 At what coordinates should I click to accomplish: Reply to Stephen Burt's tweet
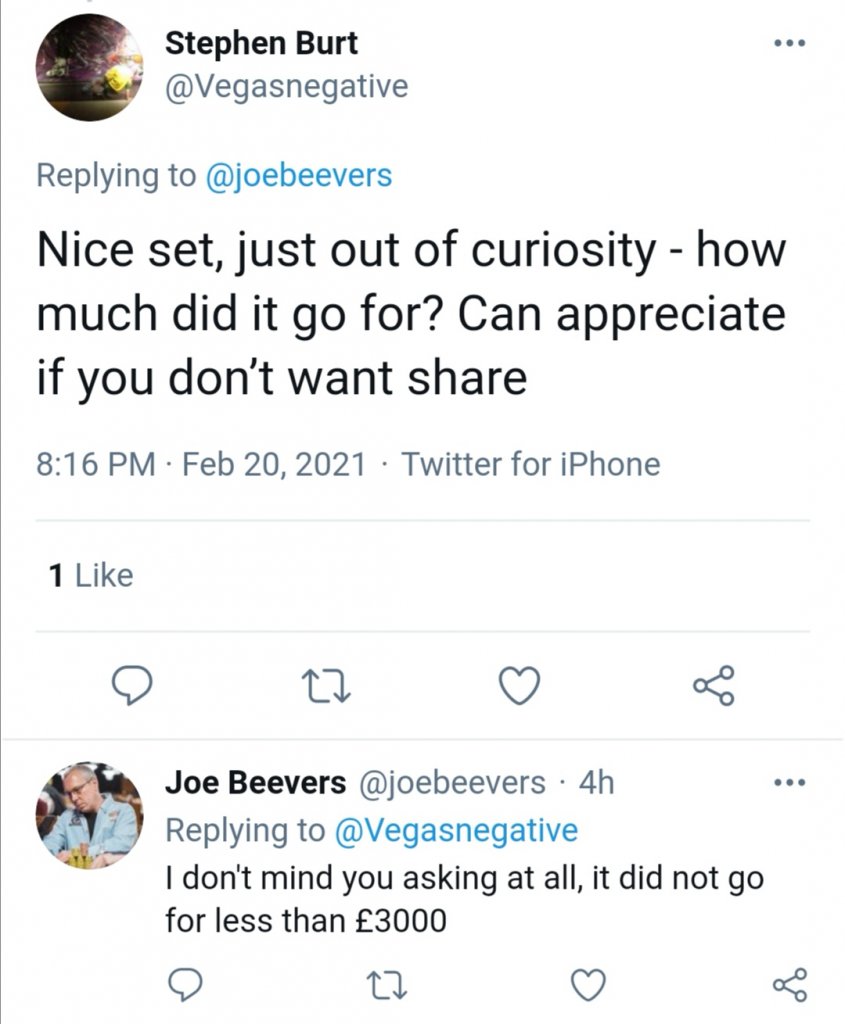click(x=131, y=685)
